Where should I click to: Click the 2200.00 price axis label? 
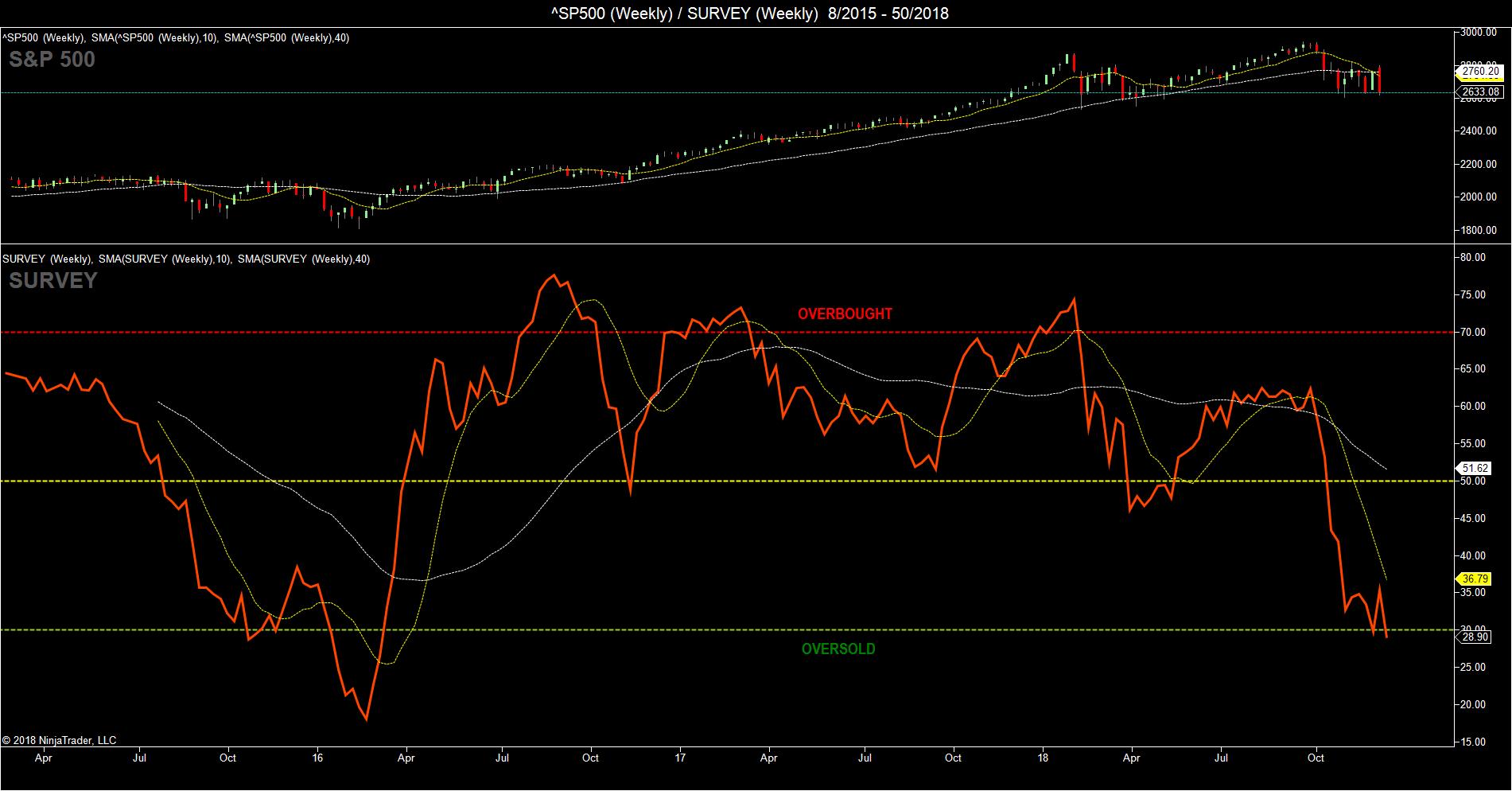tap(1479, 164)
